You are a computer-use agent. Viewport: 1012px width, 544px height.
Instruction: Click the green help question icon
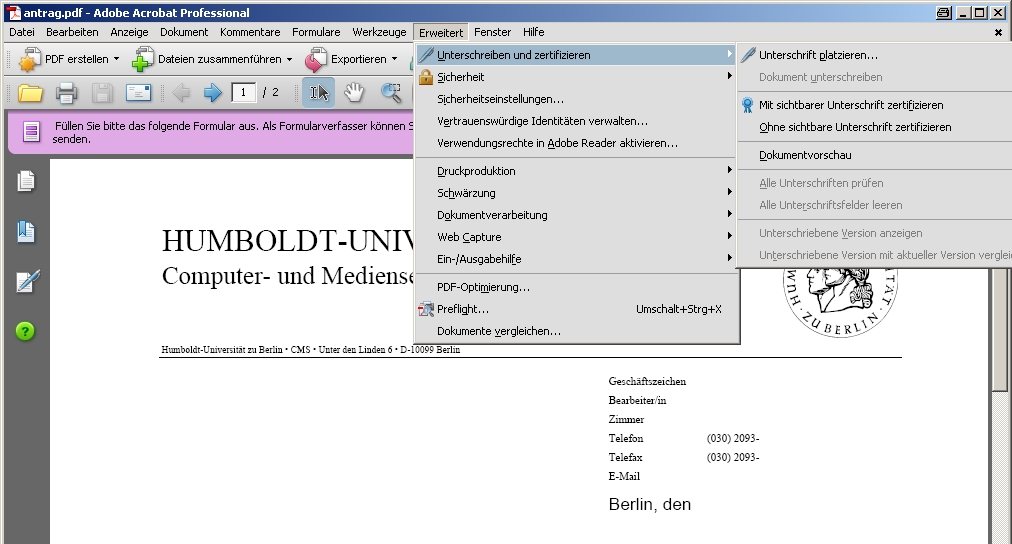pos(26,331)
